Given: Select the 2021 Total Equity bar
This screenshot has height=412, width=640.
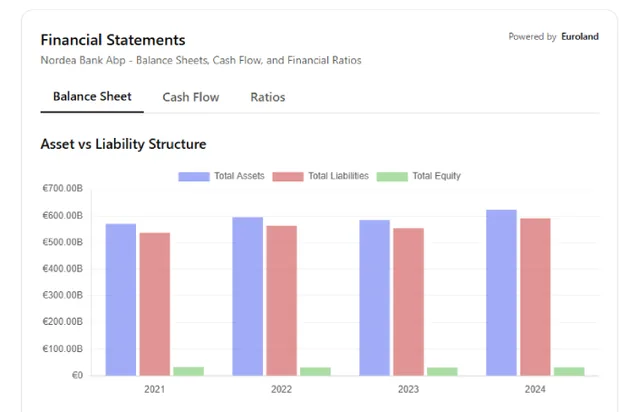Looking at the screenshot, I should click(x=189, y=371).
